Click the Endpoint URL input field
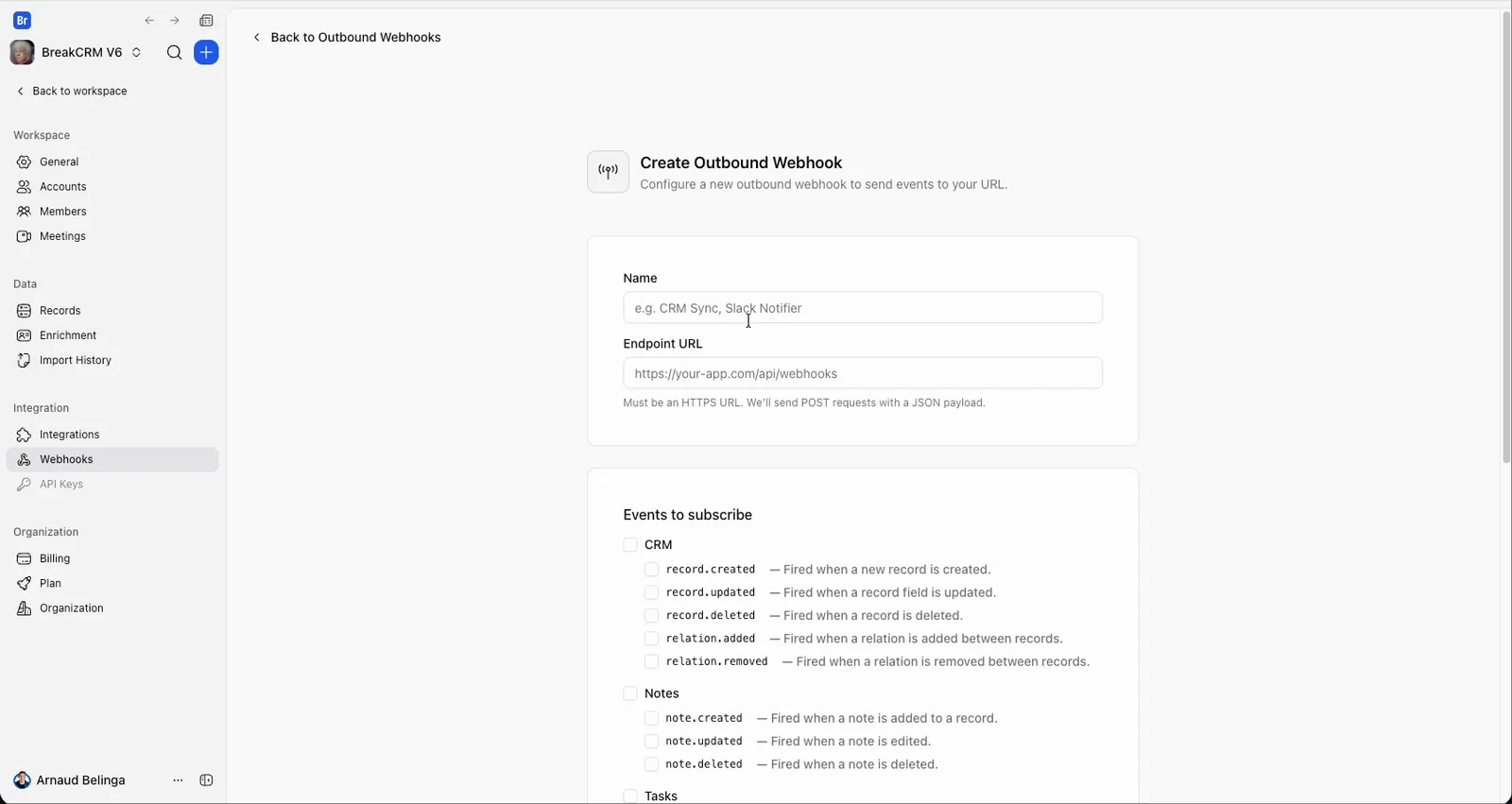The image size is (1512, 804). (863, 373)
